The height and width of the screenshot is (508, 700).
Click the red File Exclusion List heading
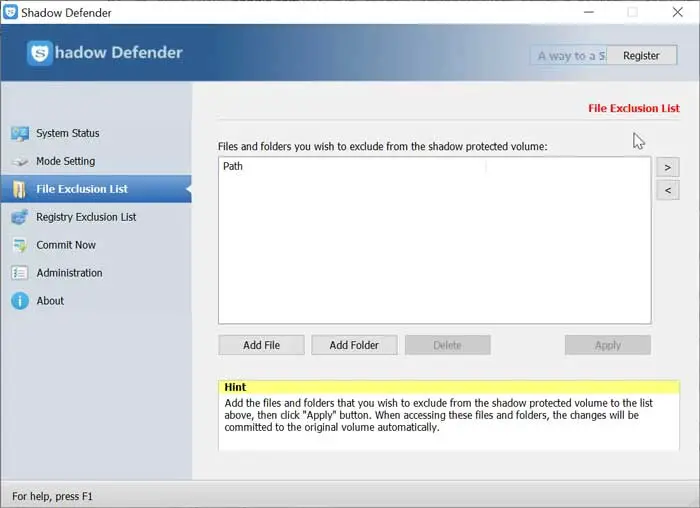633,108
